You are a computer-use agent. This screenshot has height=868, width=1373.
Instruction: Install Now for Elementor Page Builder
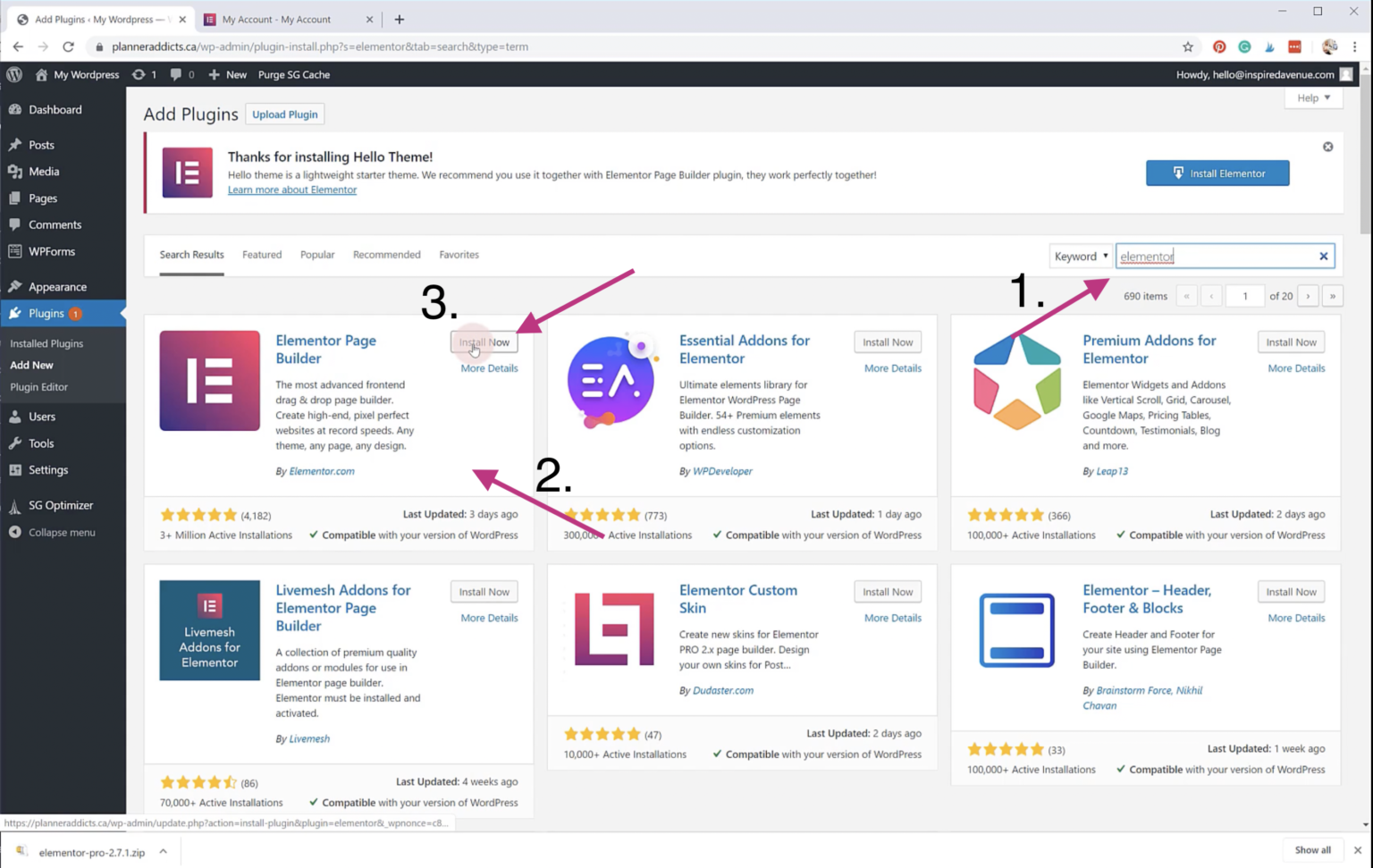[484, 342]
